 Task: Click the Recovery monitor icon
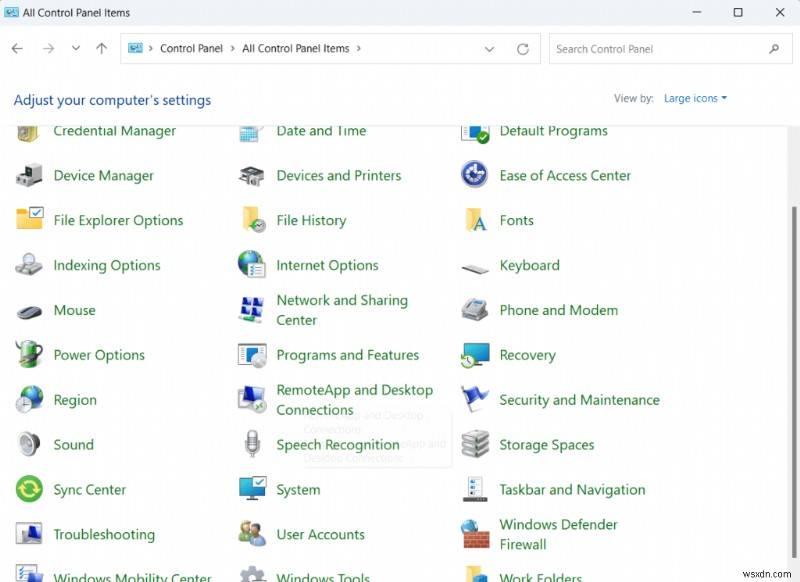475,355
